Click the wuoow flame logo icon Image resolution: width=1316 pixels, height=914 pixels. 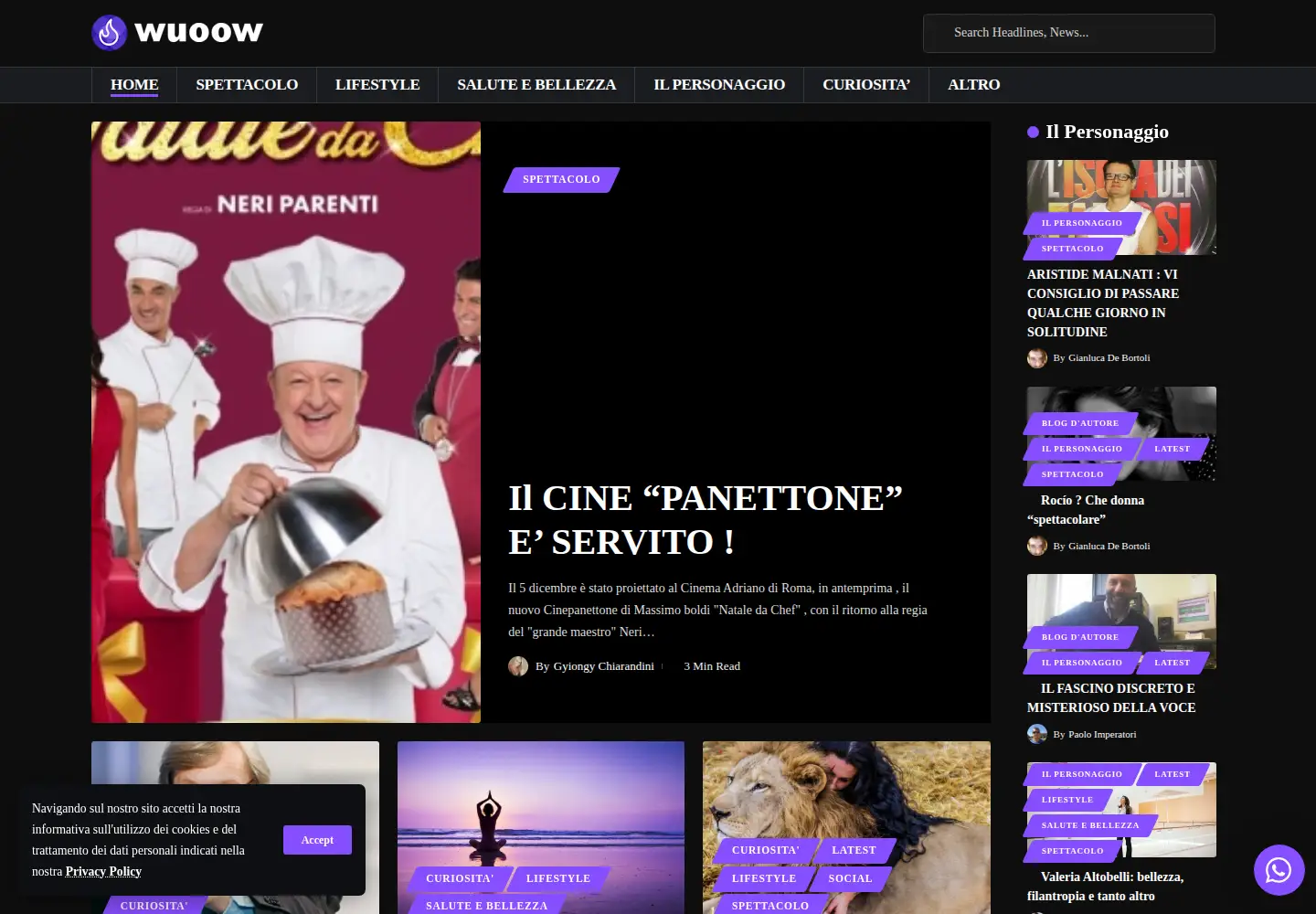(109, 33)
